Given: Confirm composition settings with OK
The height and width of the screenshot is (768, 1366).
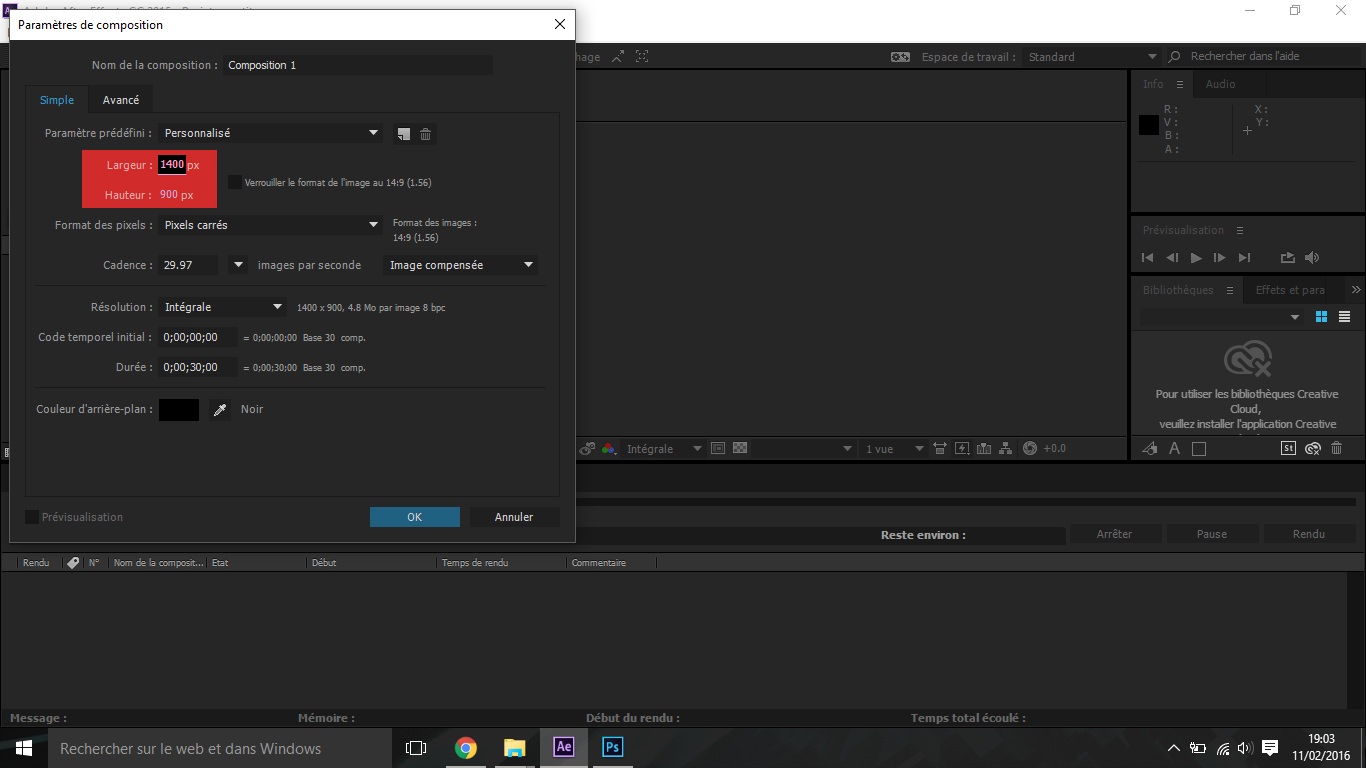Looking at the screenshot, I should pos(414,517).
